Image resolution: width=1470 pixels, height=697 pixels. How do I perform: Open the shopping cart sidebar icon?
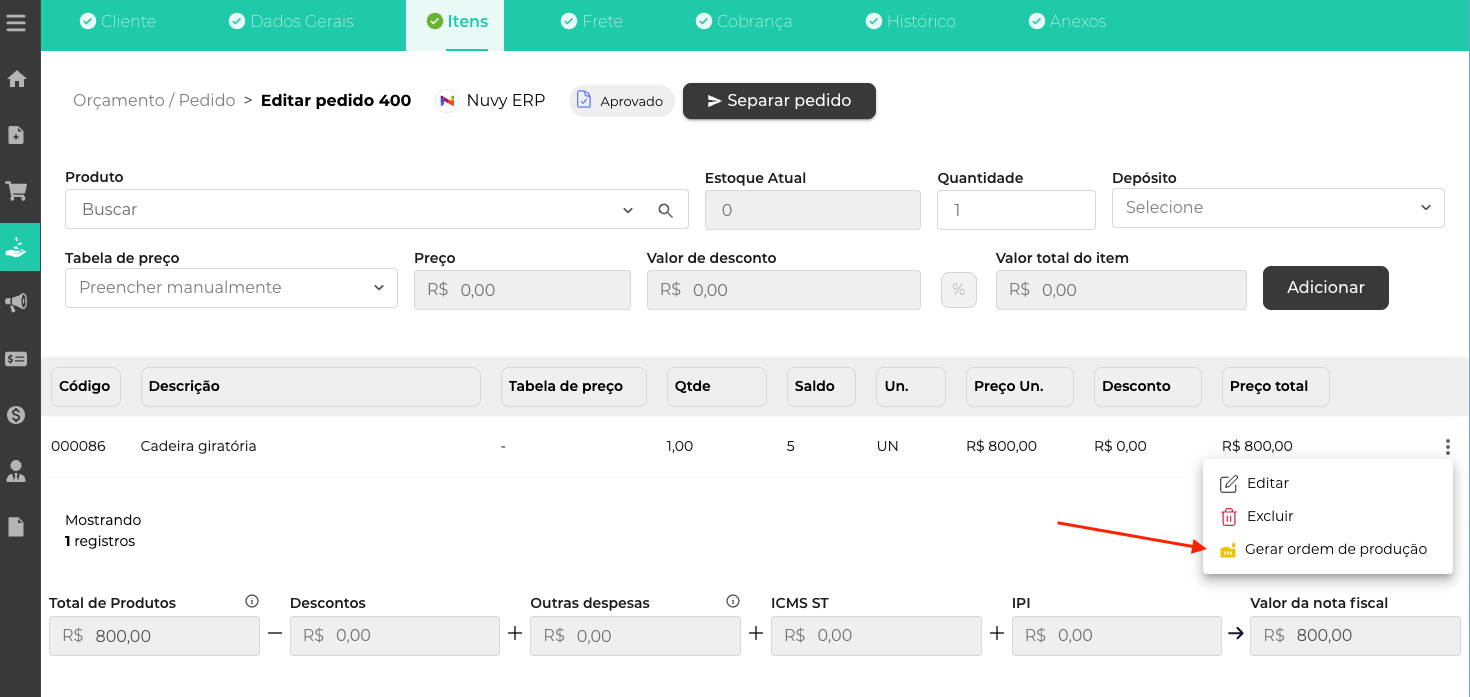coord(17,190)
